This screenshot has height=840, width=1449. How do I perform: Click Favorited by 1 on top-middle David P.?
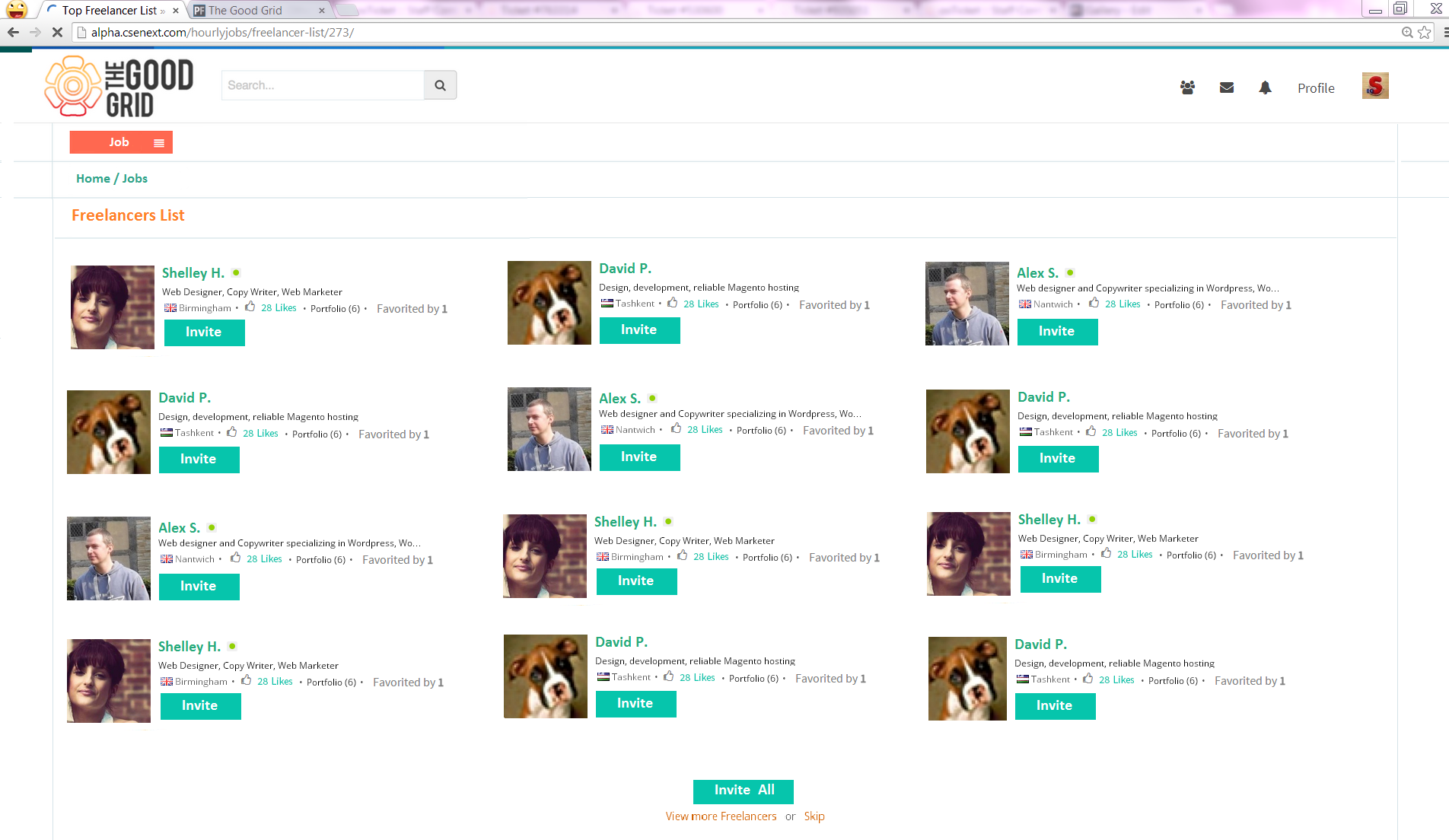pyautogui.click(x=834, y=305)
